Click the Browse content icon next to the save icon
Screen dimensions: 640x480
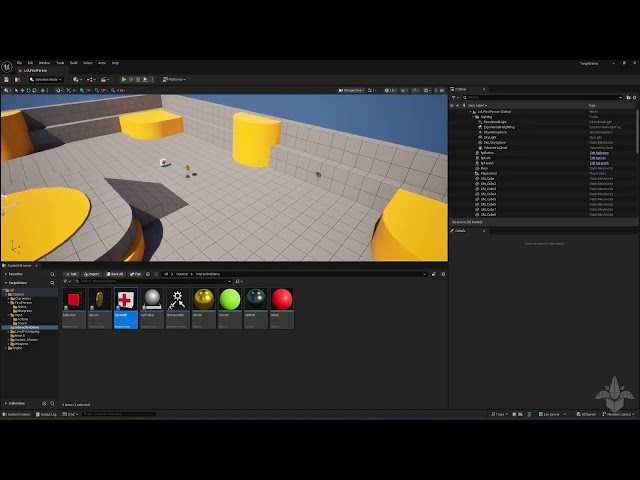[x=17, y=80]
